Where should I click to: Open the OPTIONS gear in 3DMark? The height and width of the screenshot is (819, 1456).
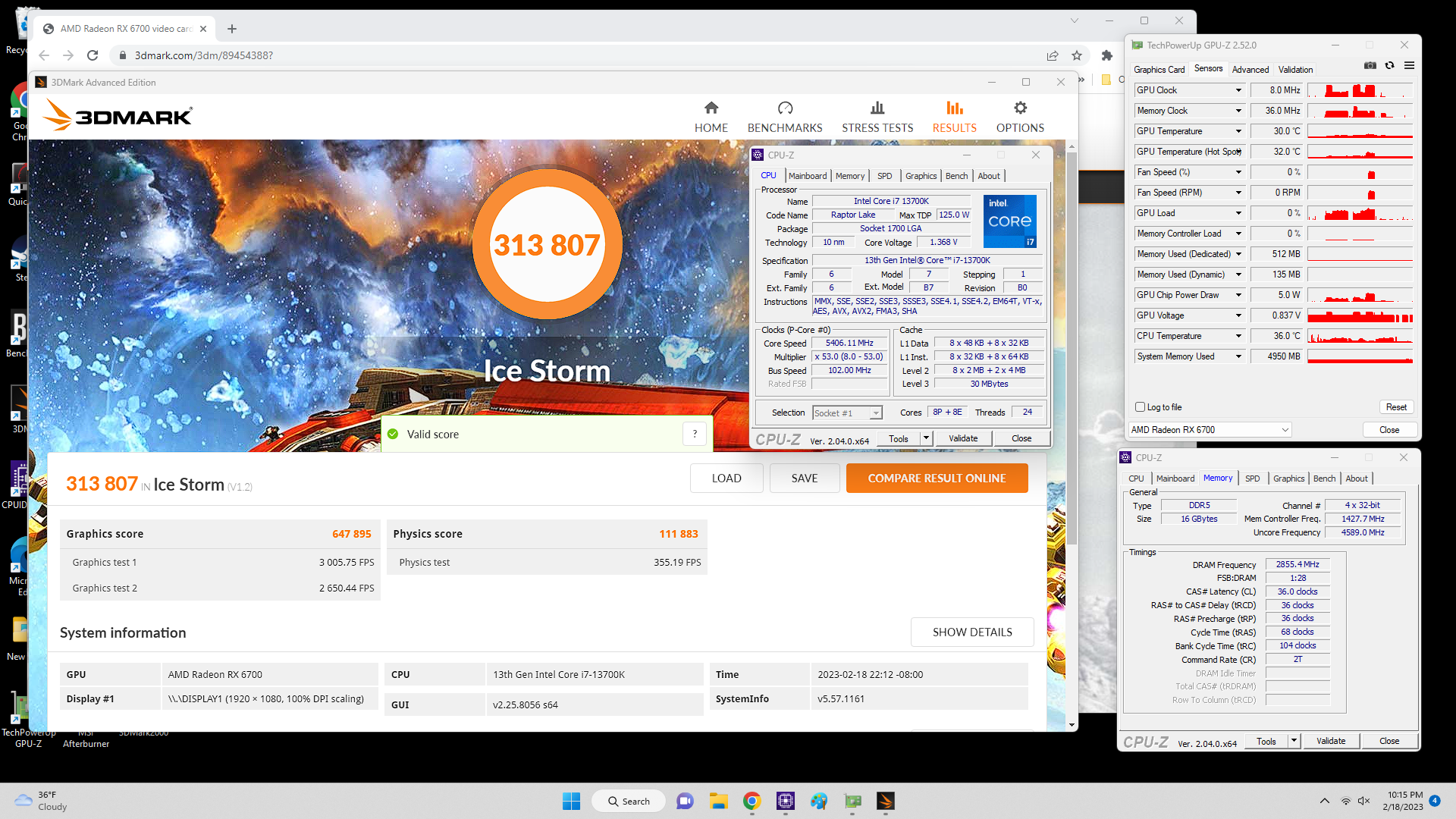(x=1020, y=117)
